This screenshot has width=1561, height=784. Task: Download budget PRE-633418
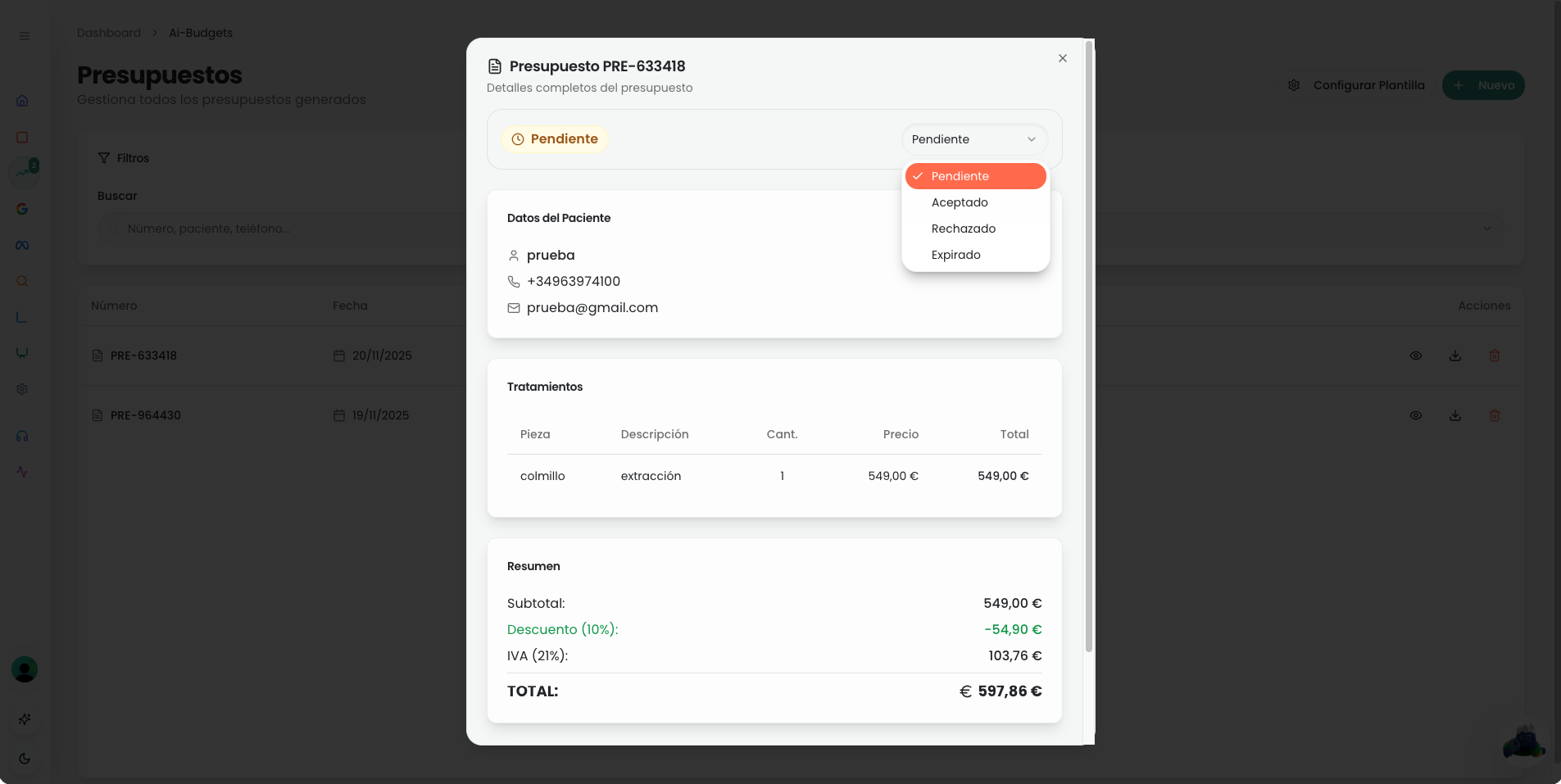coord(1455,356)
